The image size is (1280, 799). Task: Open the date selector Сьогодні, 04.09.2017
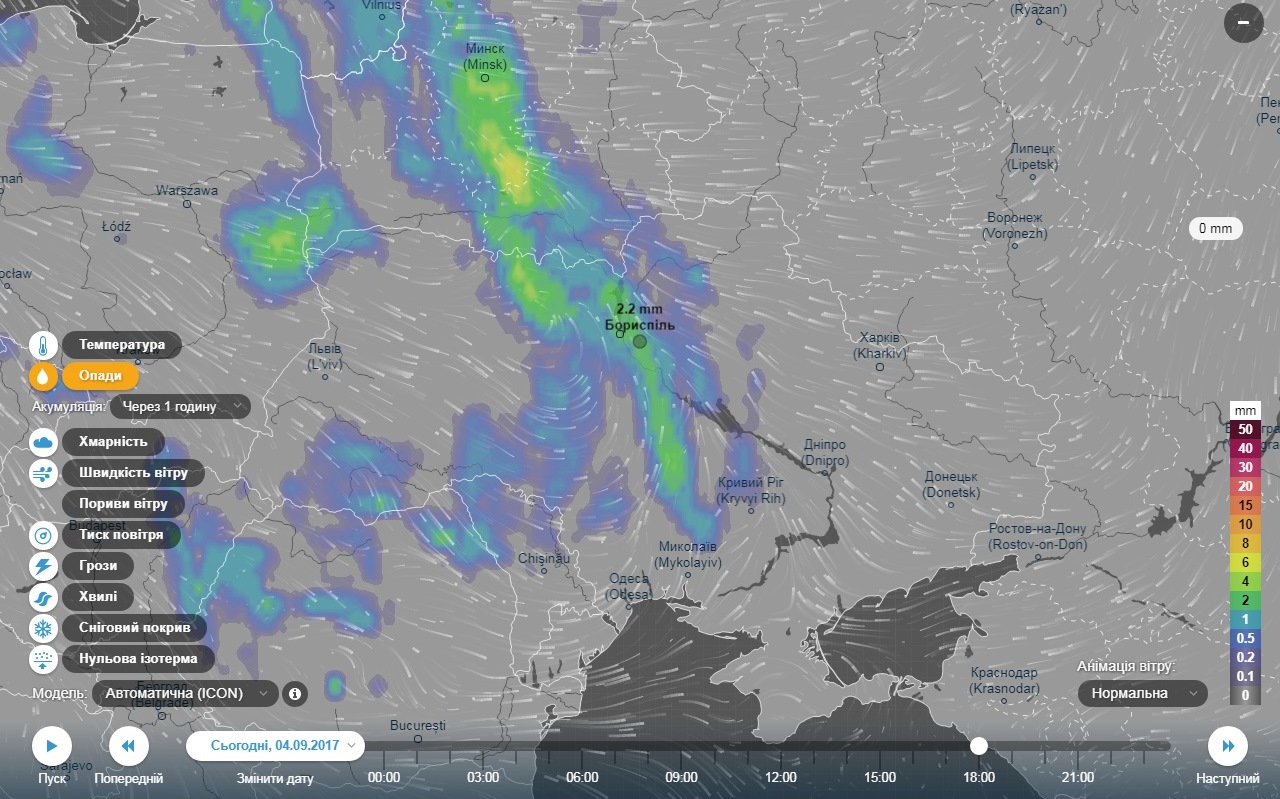tap(275, 746)
